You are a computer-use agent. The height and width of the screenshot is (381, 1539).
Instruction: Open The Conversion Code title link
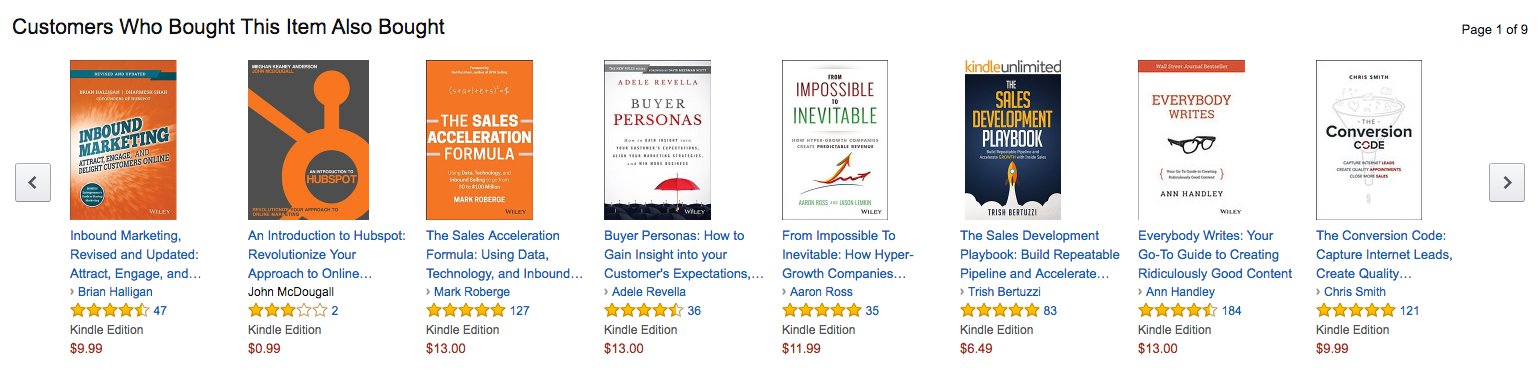(x=1384, y=255)
